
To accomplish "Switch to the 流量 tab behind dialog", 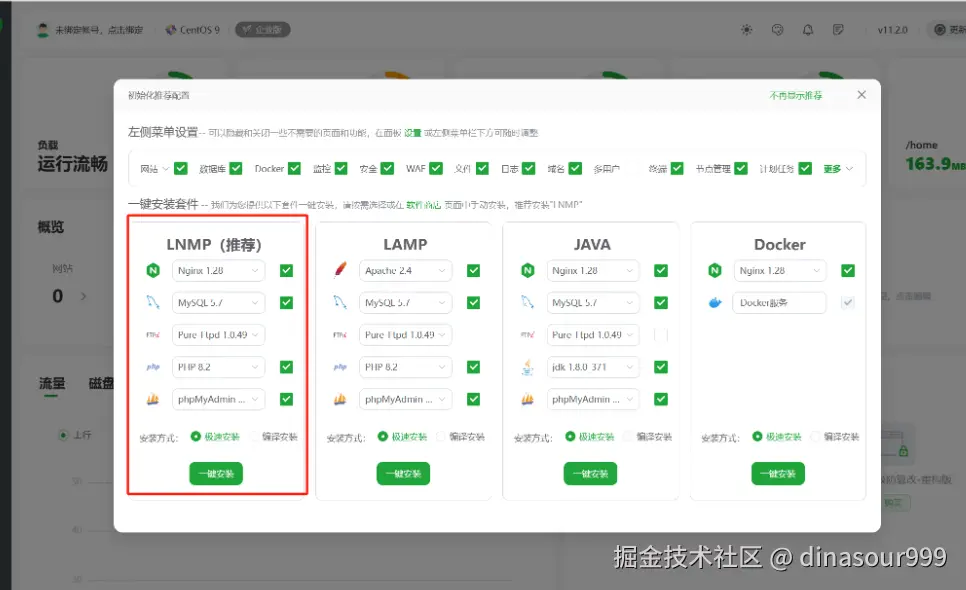I will click(x=52, y=384).
